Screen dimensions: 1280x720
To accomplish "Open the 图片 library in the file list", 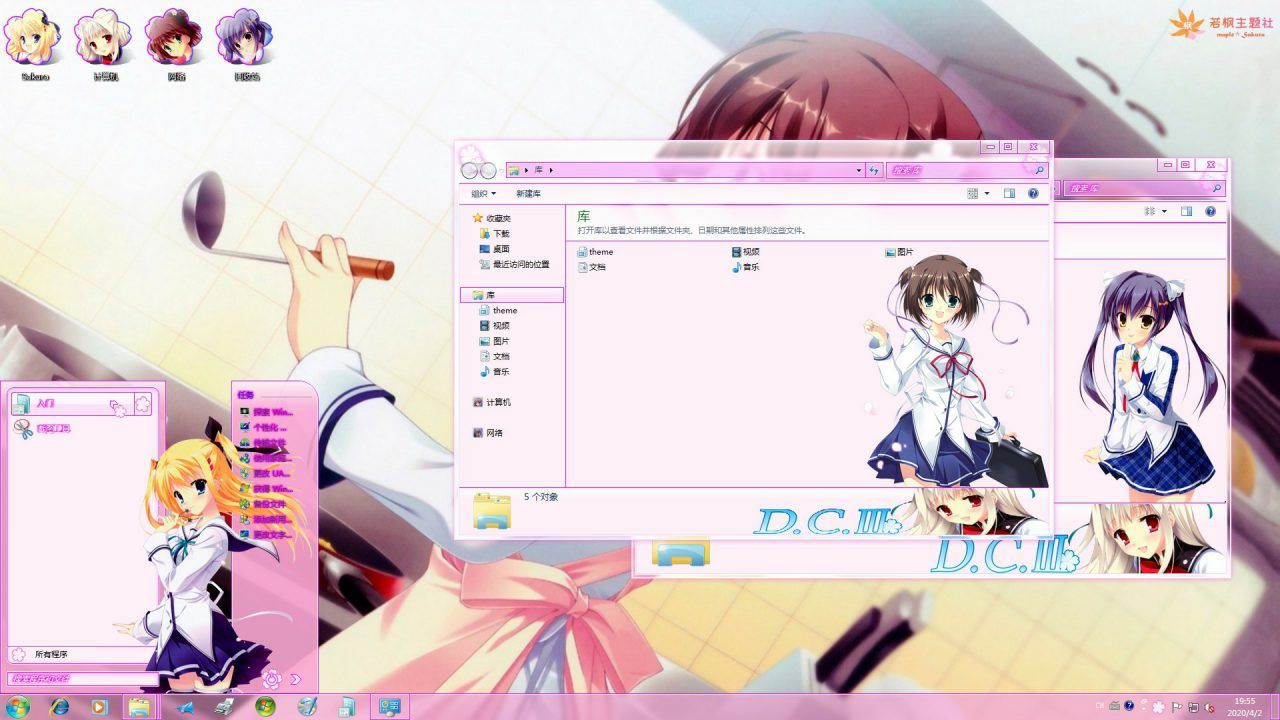I will coord(899,252).
